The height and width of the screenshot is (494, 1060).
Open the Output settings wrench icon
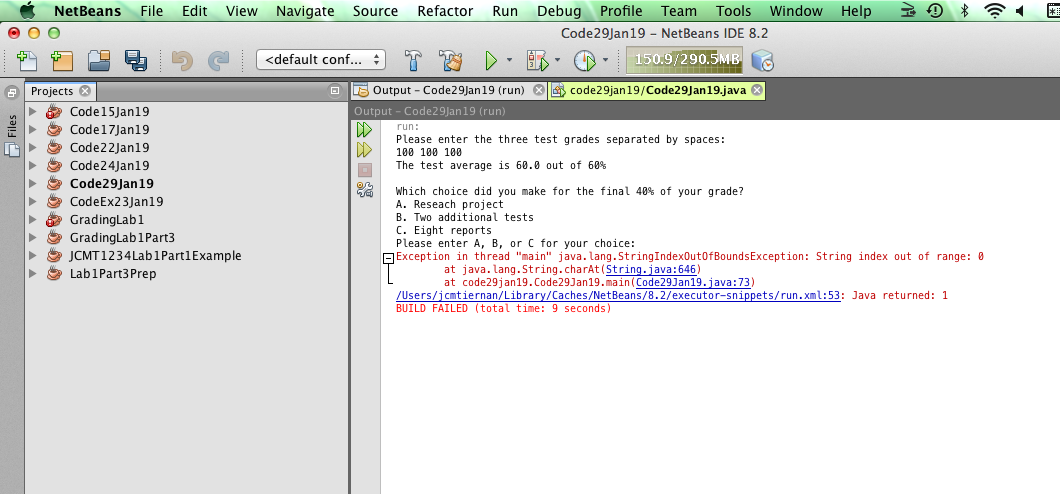point(365,190)
